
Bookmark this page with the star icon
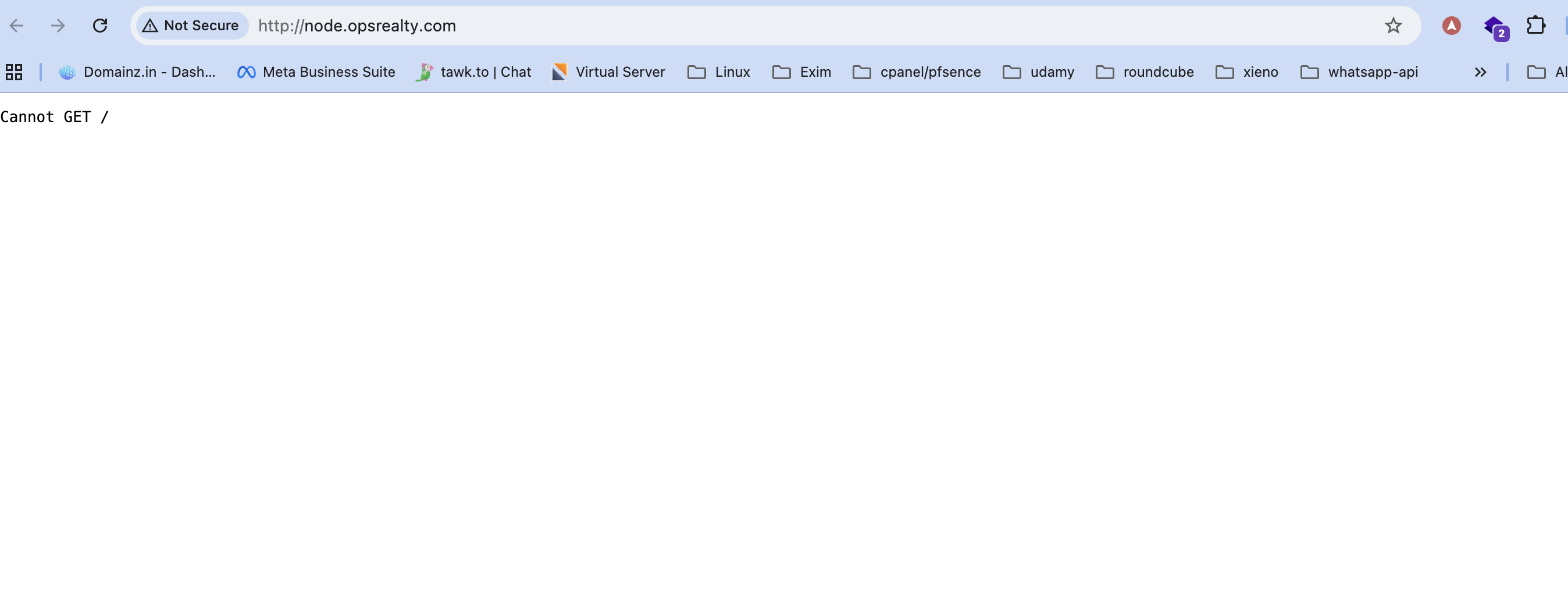tap(1393, 26)
